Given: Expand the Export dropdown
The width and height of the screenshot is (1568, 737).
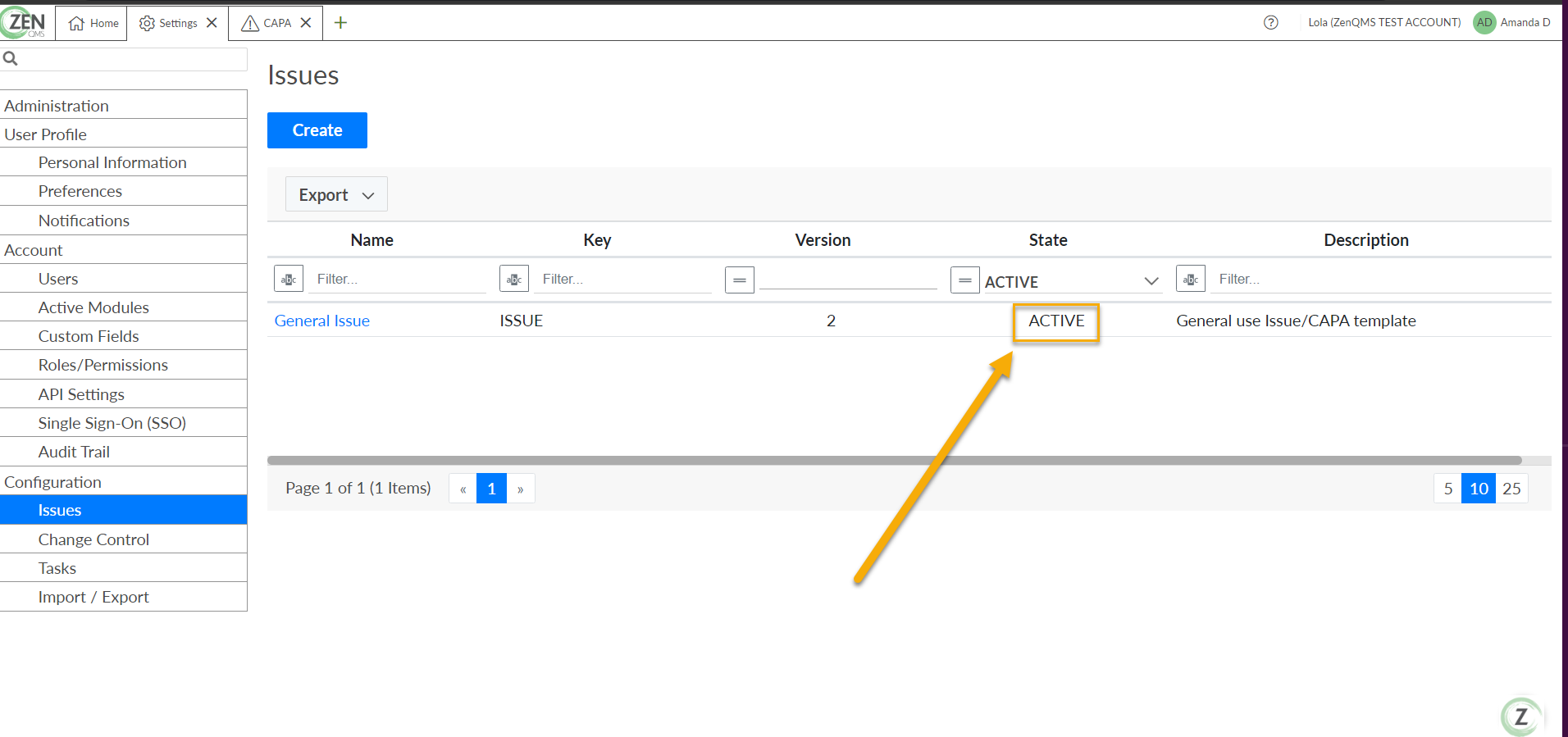Looking at the screenshot, I should click(x=336, y=194).
